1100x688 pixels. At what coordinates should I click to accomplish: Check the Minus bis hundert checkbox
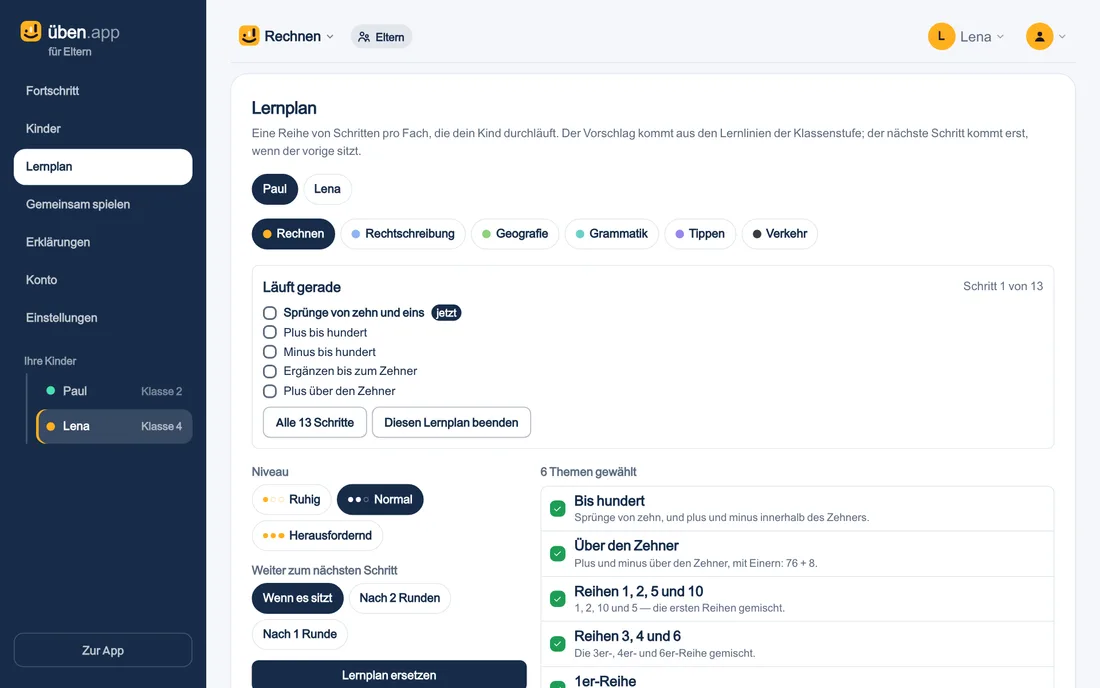(x=269, y=352)
